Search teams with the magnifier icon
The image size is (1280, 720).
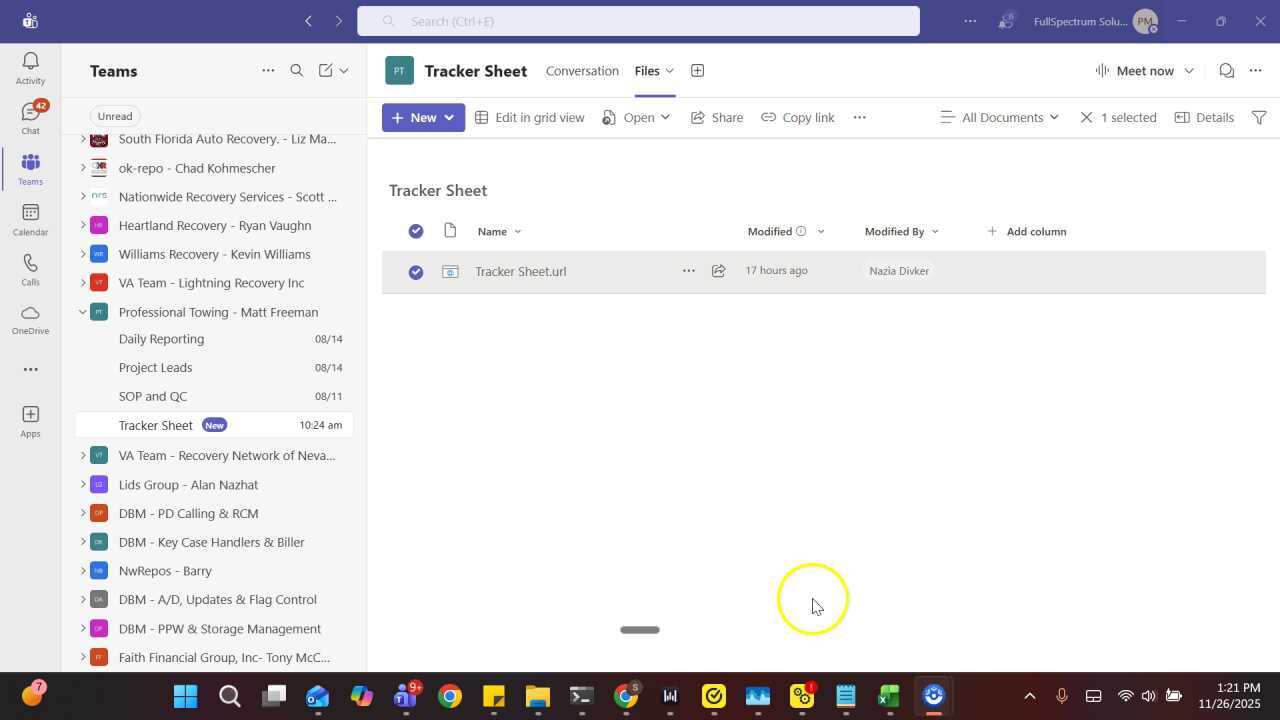[x=297, y=71]
